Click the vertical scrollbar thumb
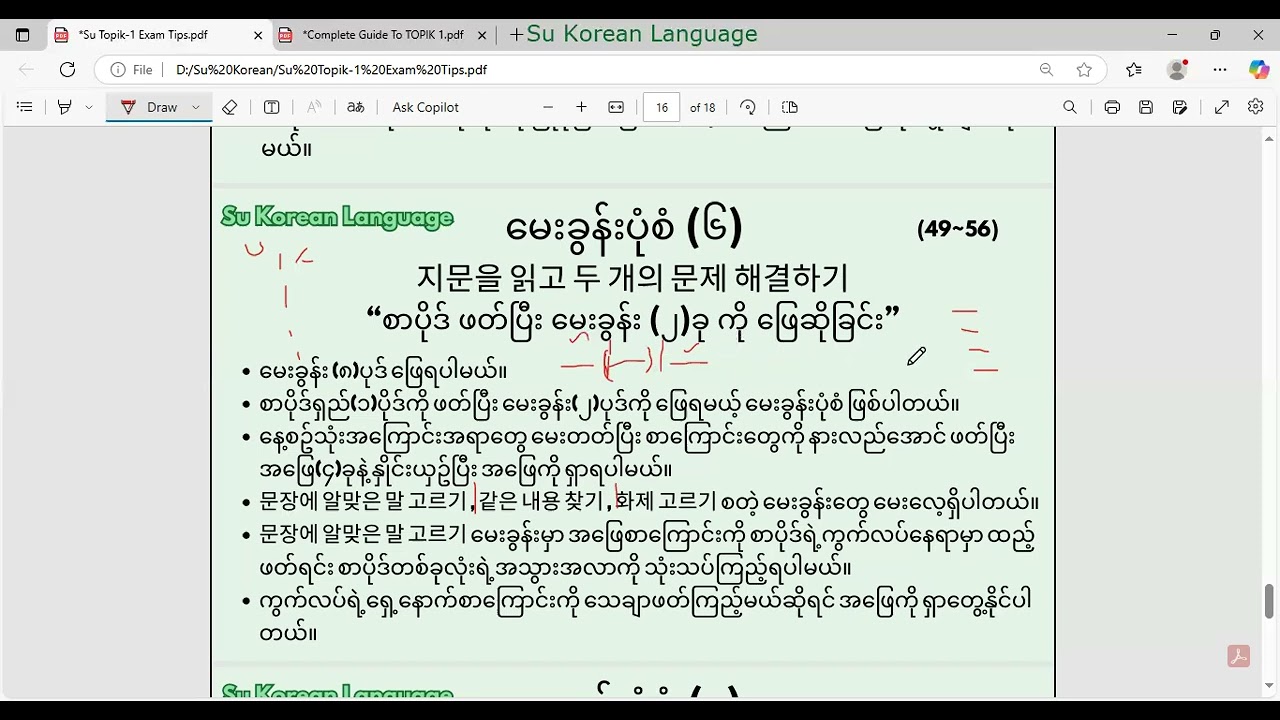The width and height of the screenshot is (1280, 720). click(1269, 602)
